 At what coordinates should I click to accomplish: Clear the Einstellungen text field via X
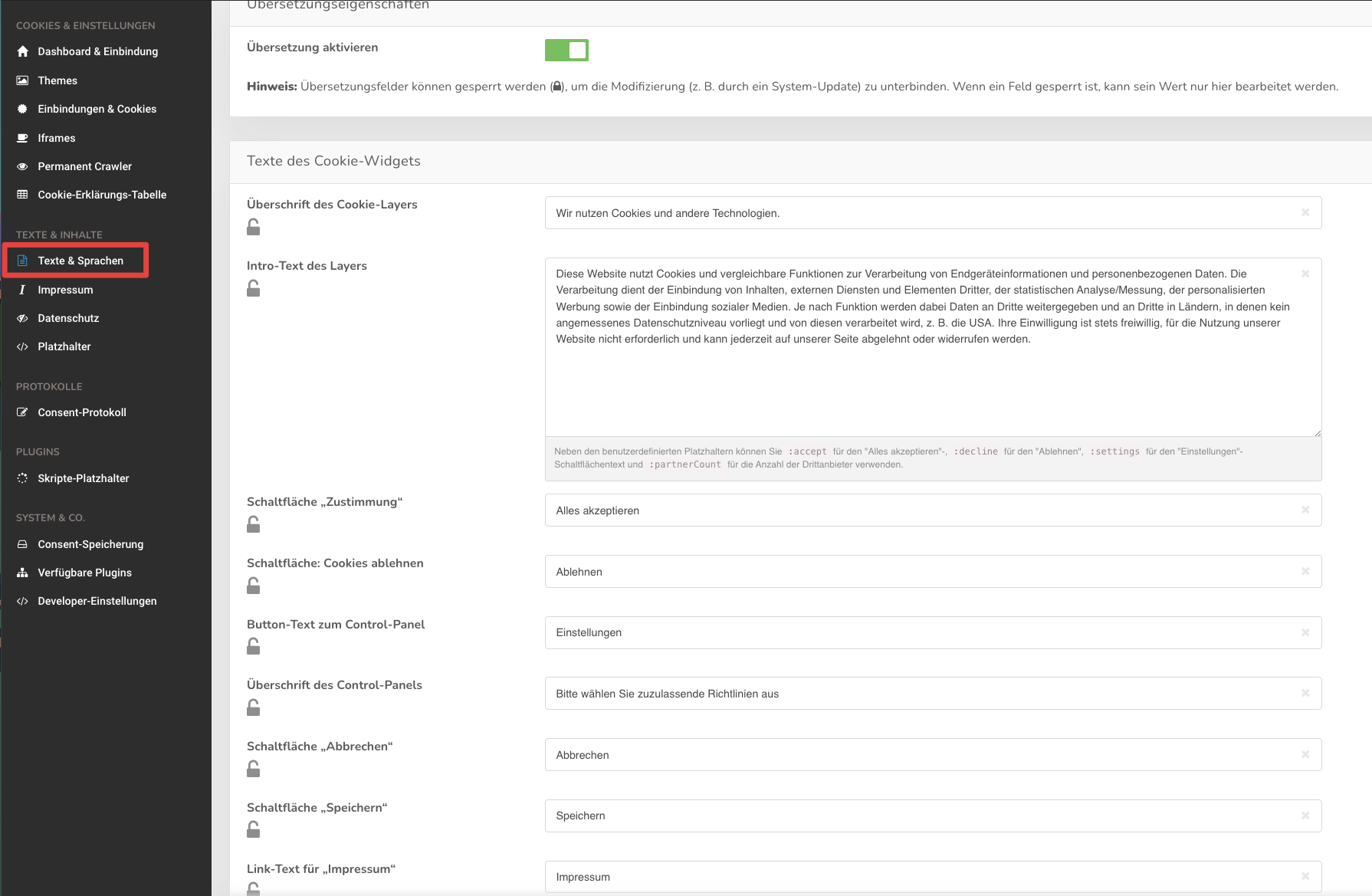1305,633
